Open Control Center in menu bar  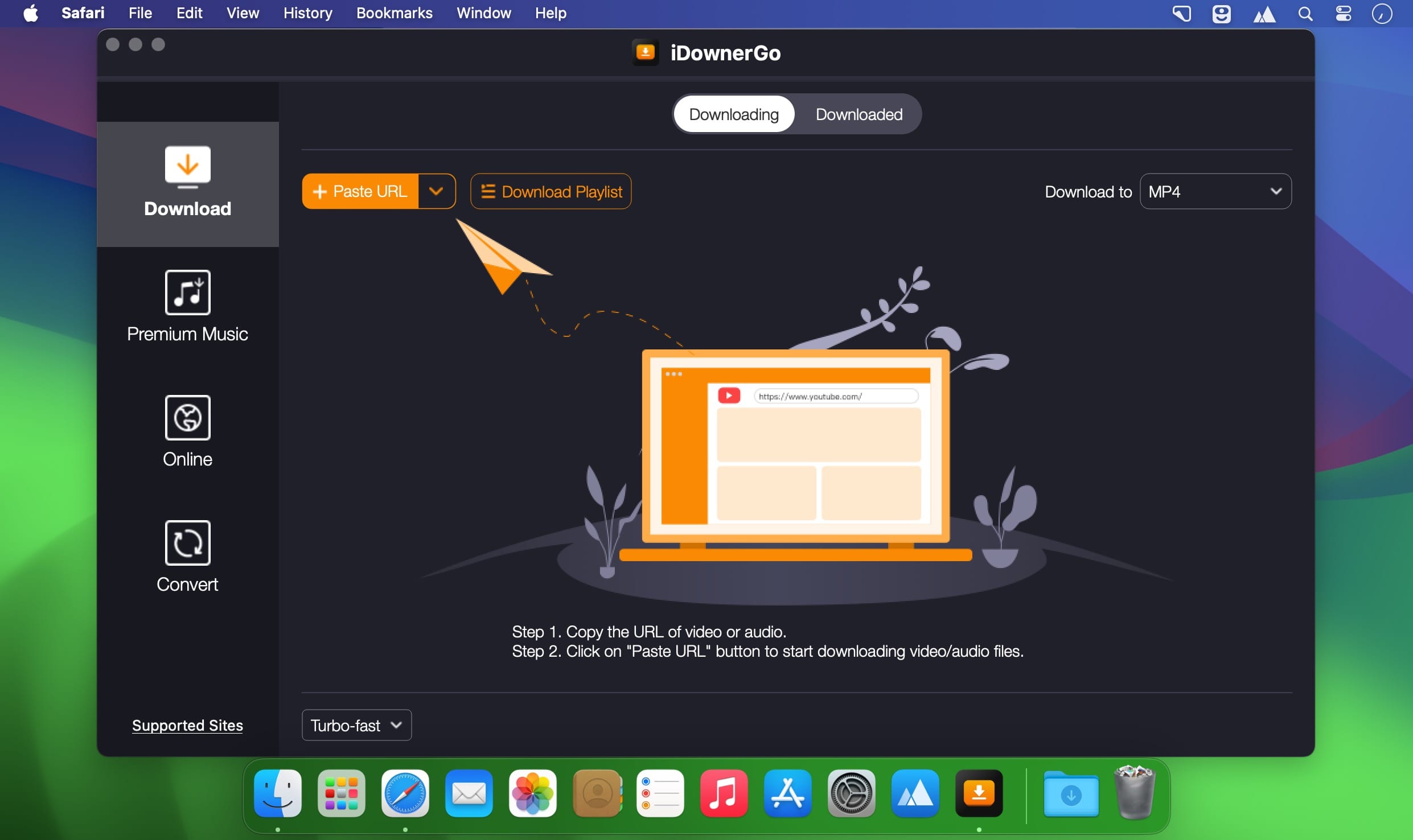tap(1344, 13)
